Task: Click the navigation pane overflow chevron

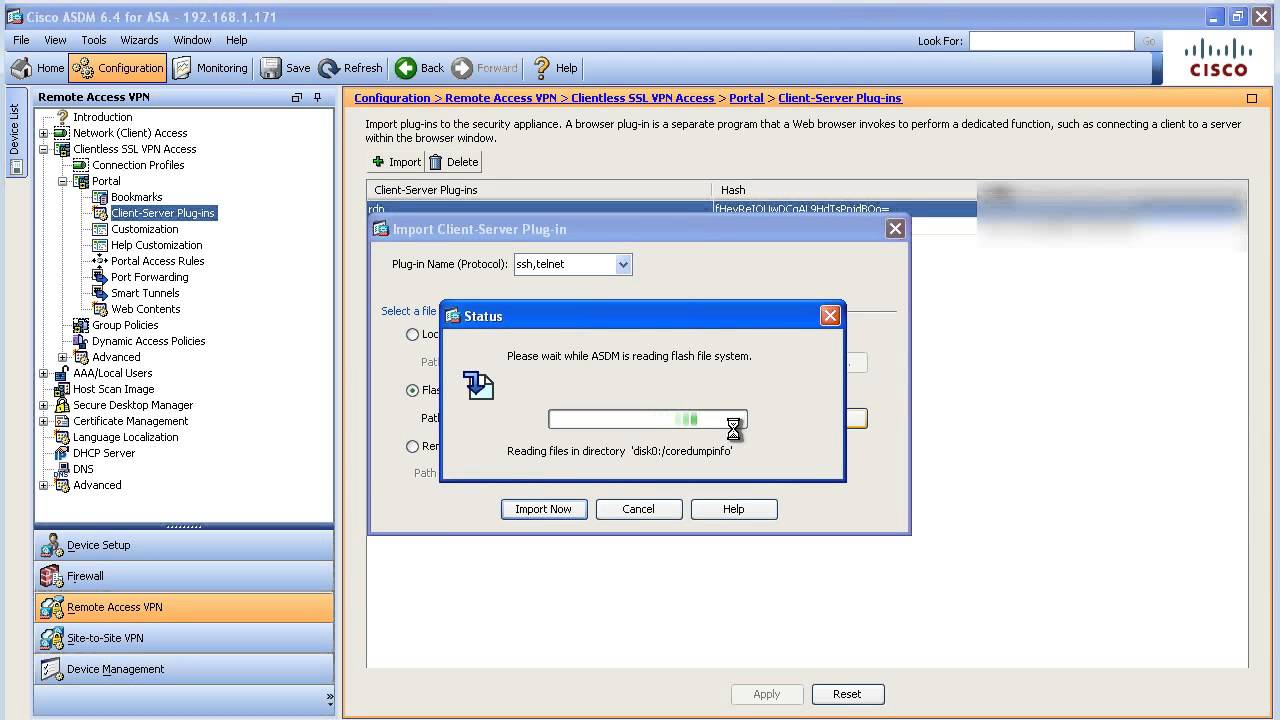Action: [329, 699]
